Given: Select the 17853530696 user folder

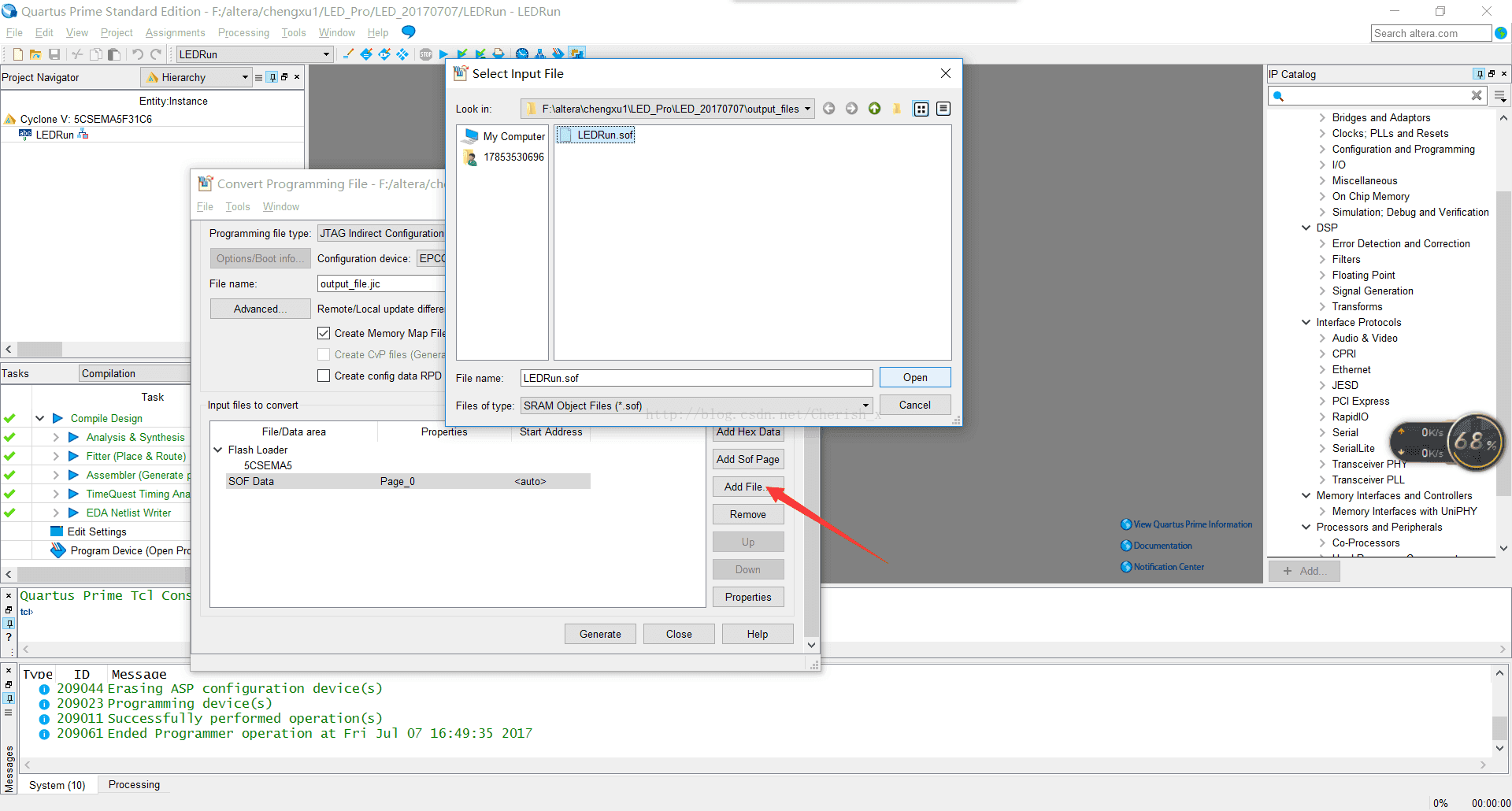Looking at the screenshot, I should coord(505,157).
